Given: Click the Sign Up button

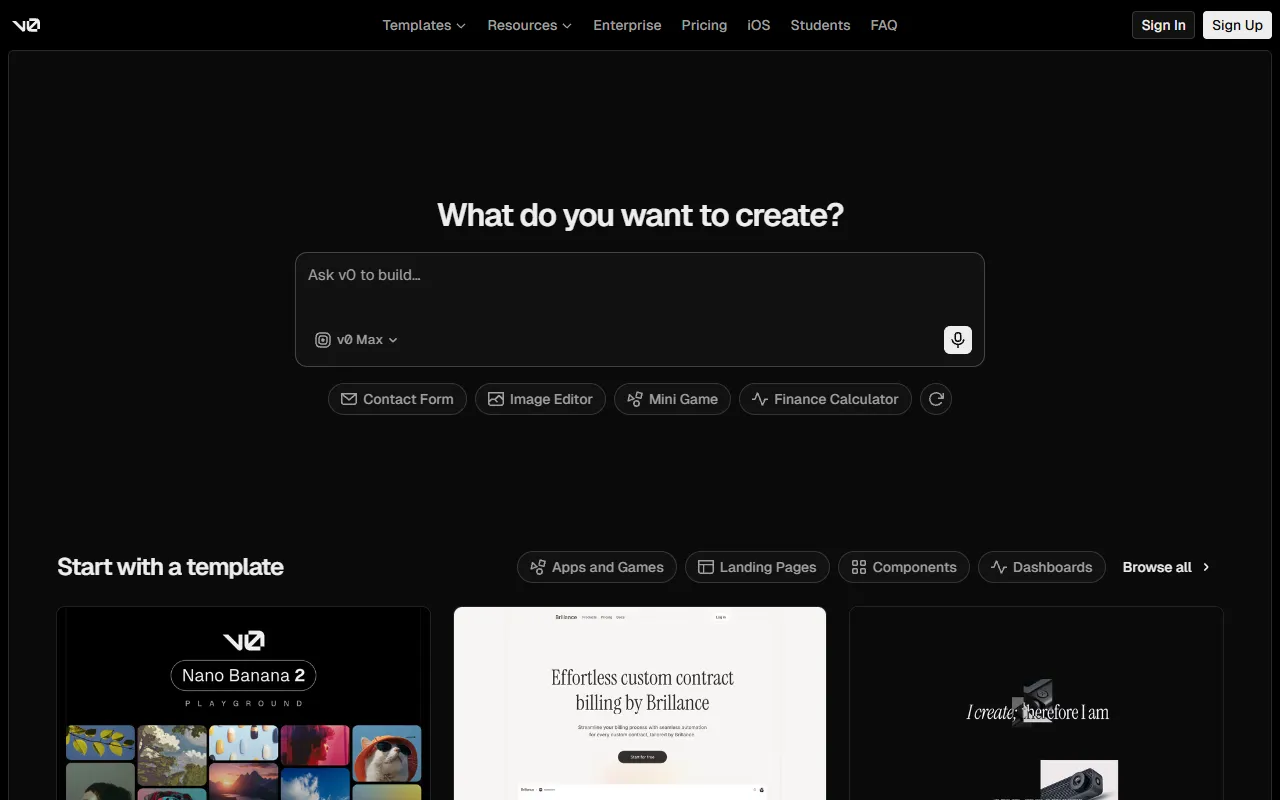Looking at the screenshot, I should (1237, 25).
